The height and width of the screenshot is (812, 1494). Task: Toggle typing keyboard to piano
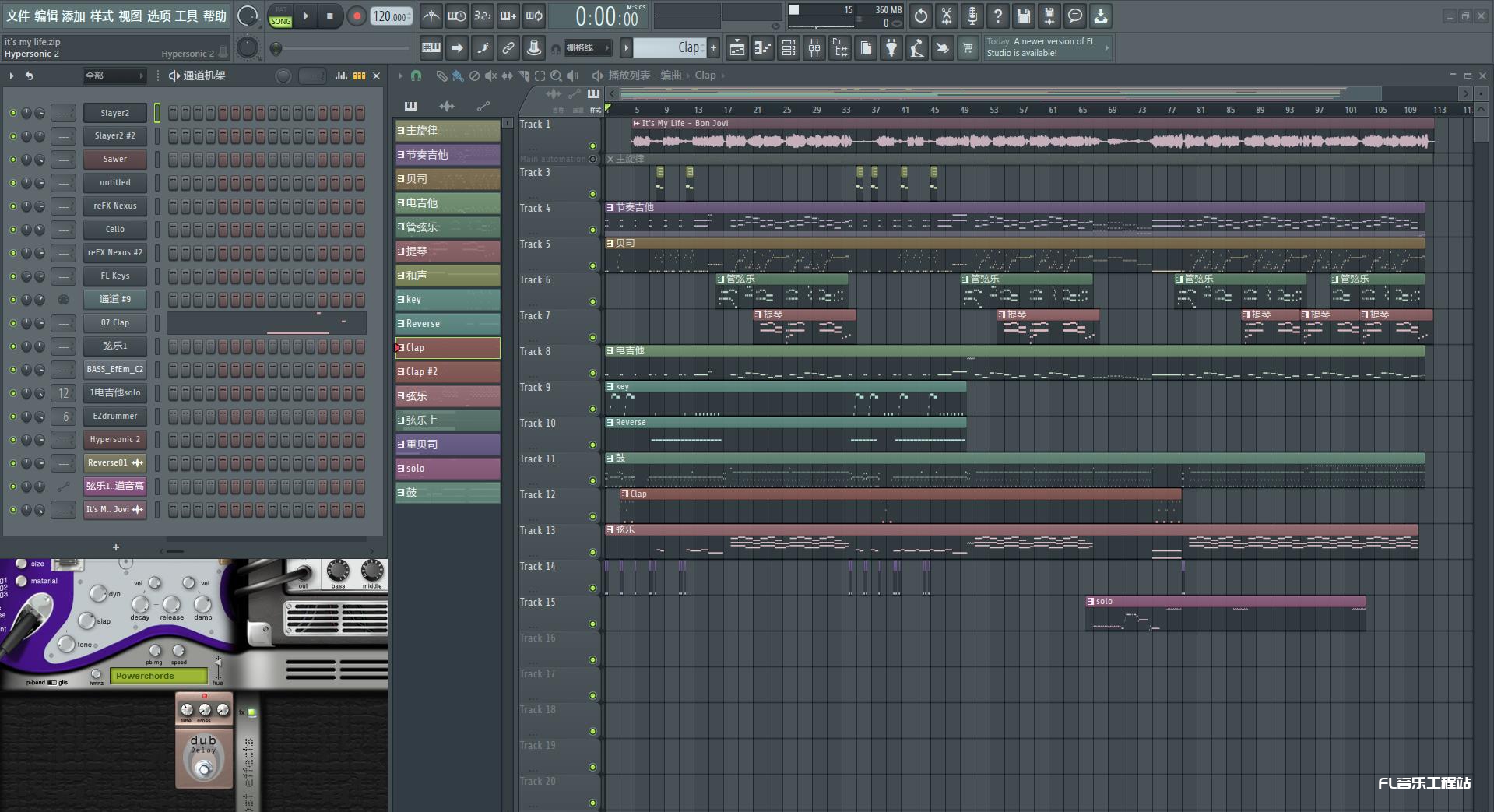pyautogui.click(x=431, y=48)
